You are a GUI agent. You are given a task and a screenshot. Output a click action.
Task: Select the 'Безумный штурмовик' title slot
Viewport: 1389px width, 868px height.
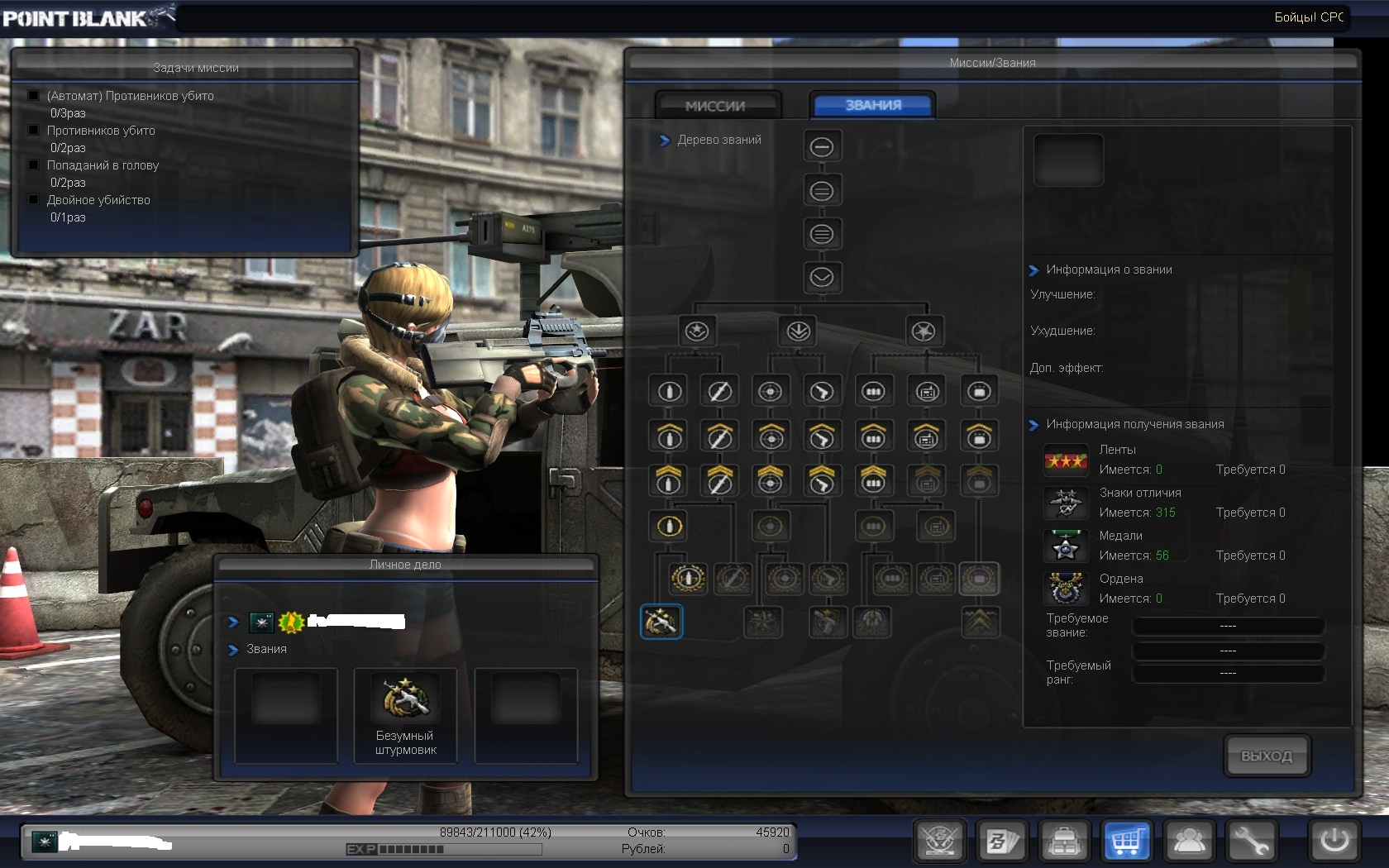pyautogui.click(x=405, y=716)
